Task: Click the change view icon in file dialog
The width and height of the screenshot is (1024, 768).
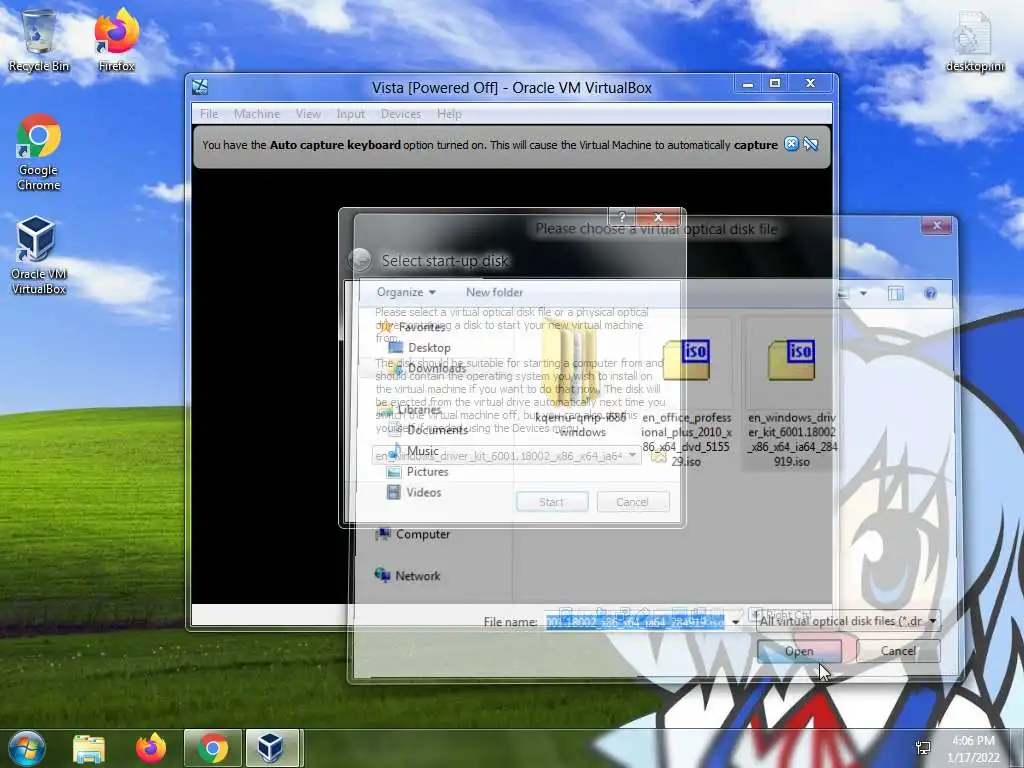Action: (843, 294)
